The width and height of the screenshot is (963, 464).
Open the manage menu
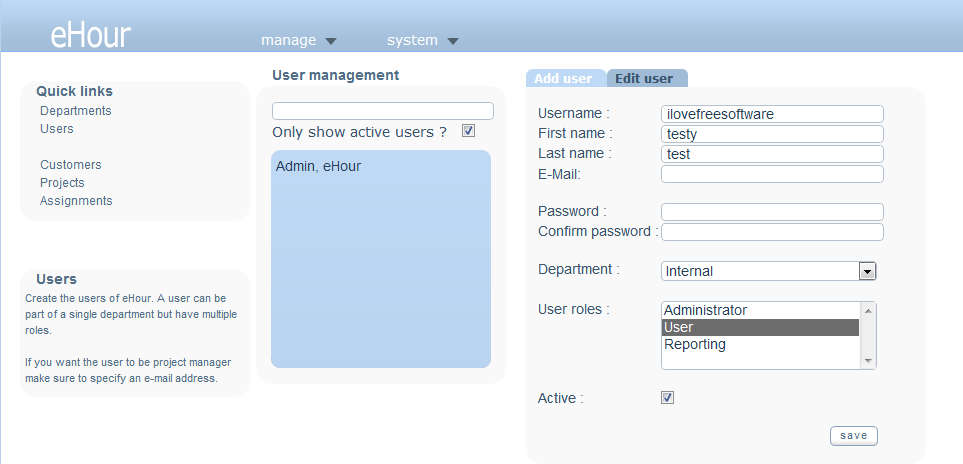pos(298,41)
